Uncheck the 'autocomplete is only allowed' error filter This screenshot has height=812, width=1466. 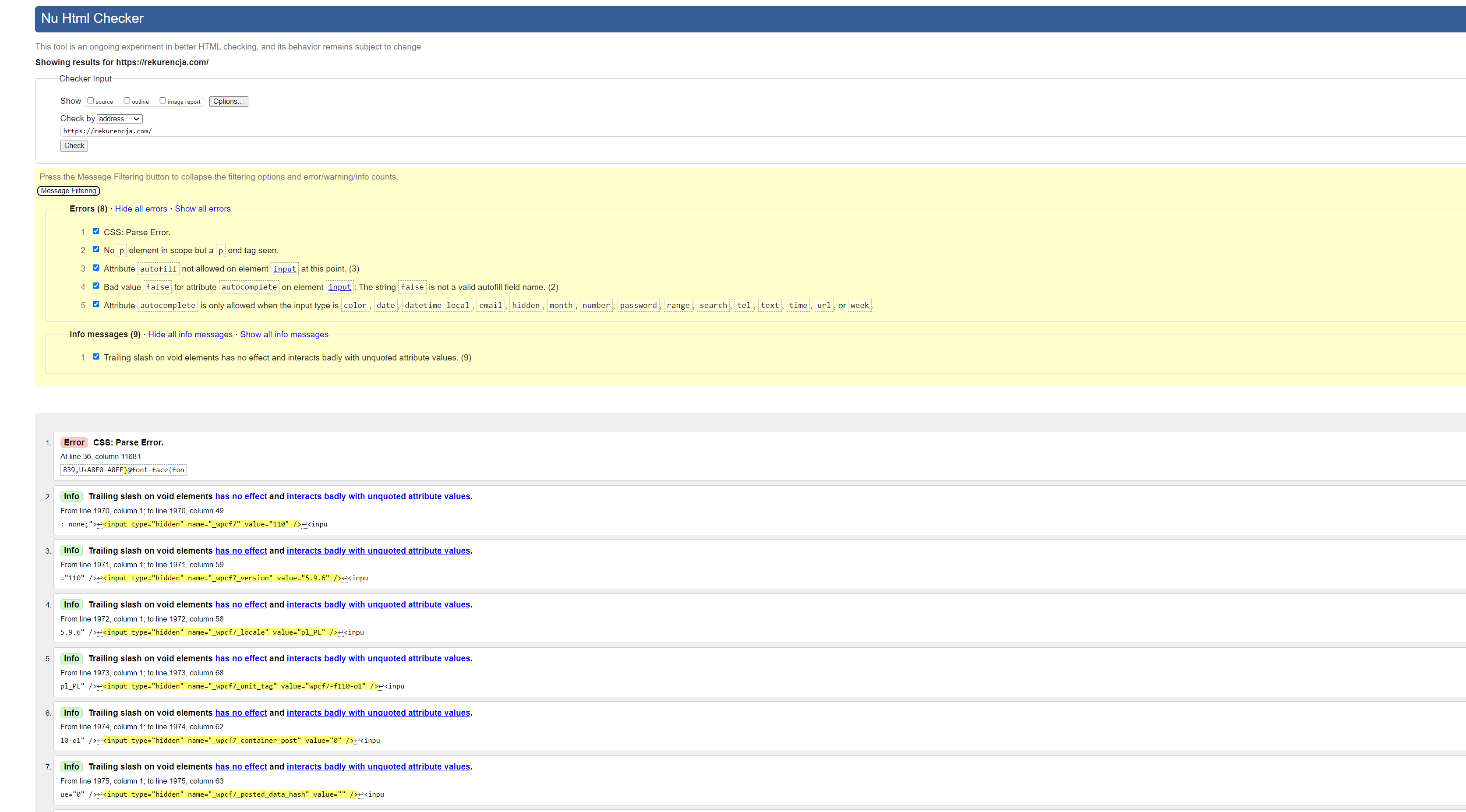(96, 304)
